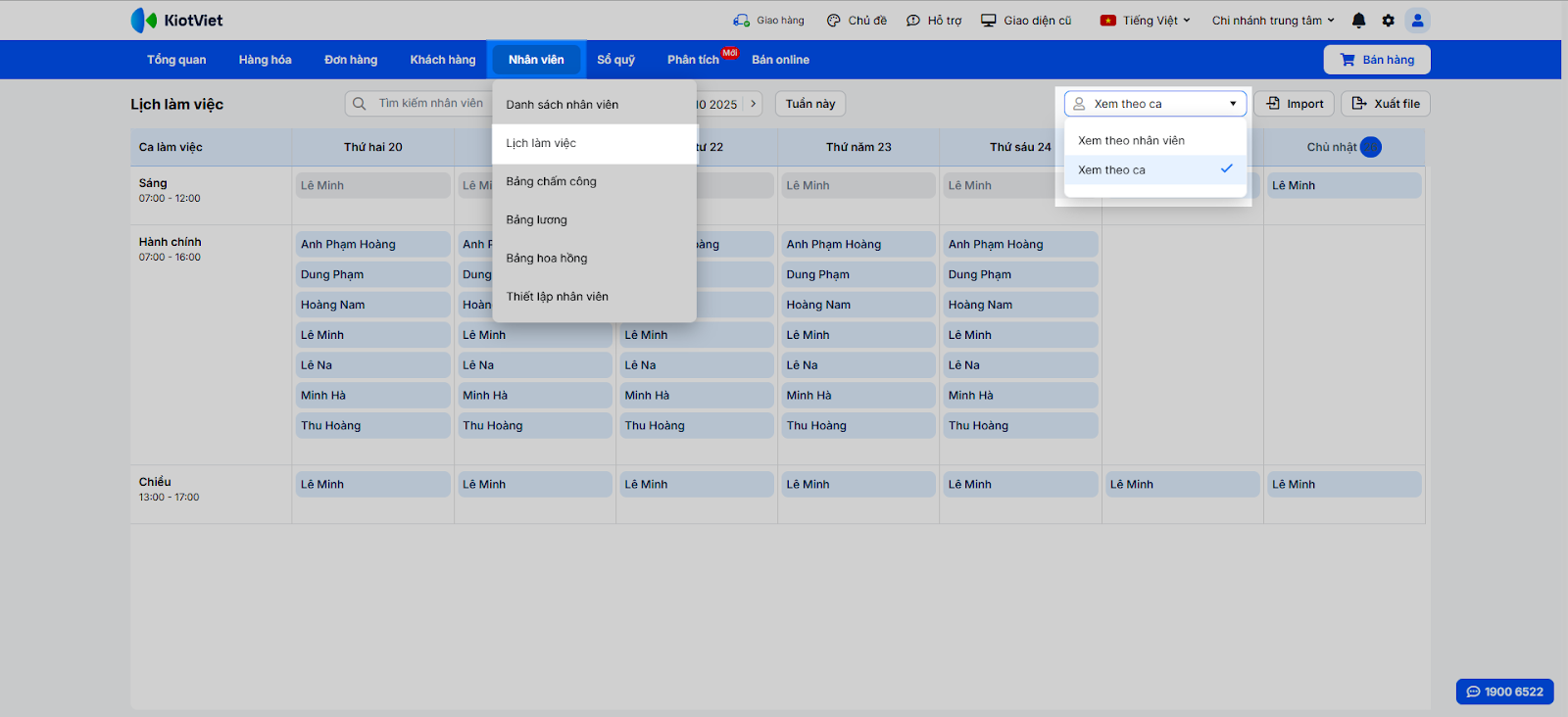Collapse the Xem theo ca view dropdown
The width and height of the screenshot is (1568, 717).
tap(1155, 104)
